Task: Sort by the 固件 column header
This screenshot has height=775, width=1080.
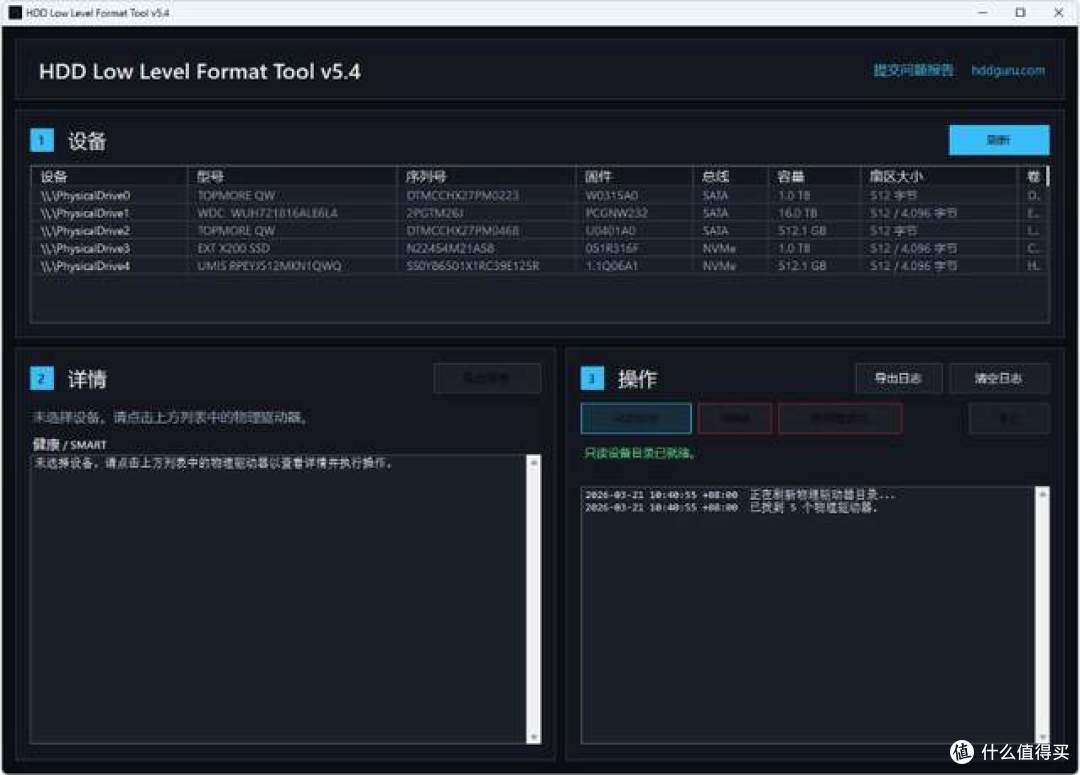Action: click(x=634, y=176)
